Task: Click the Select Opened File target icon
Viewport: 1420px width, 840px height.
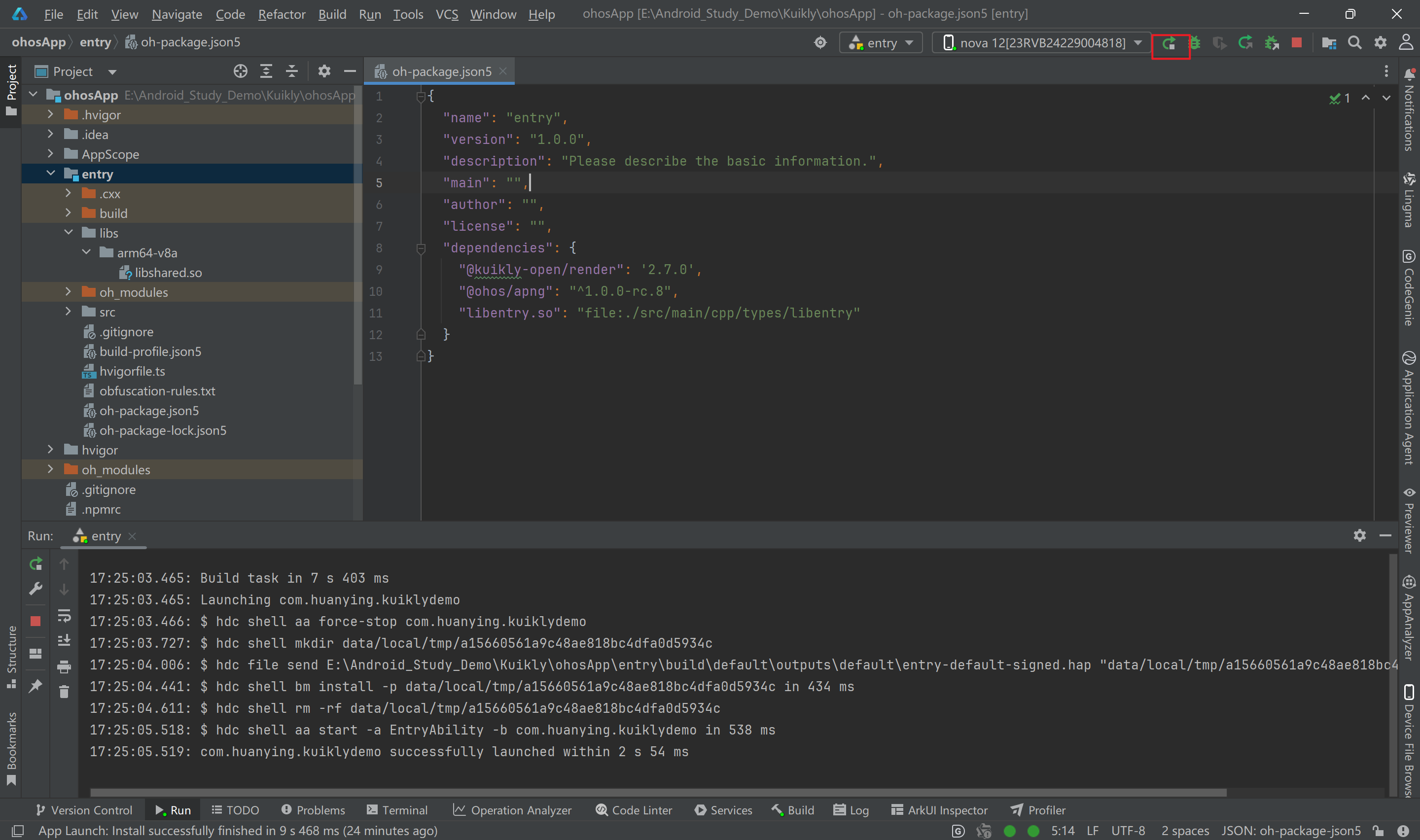Action: click(241, 71)
